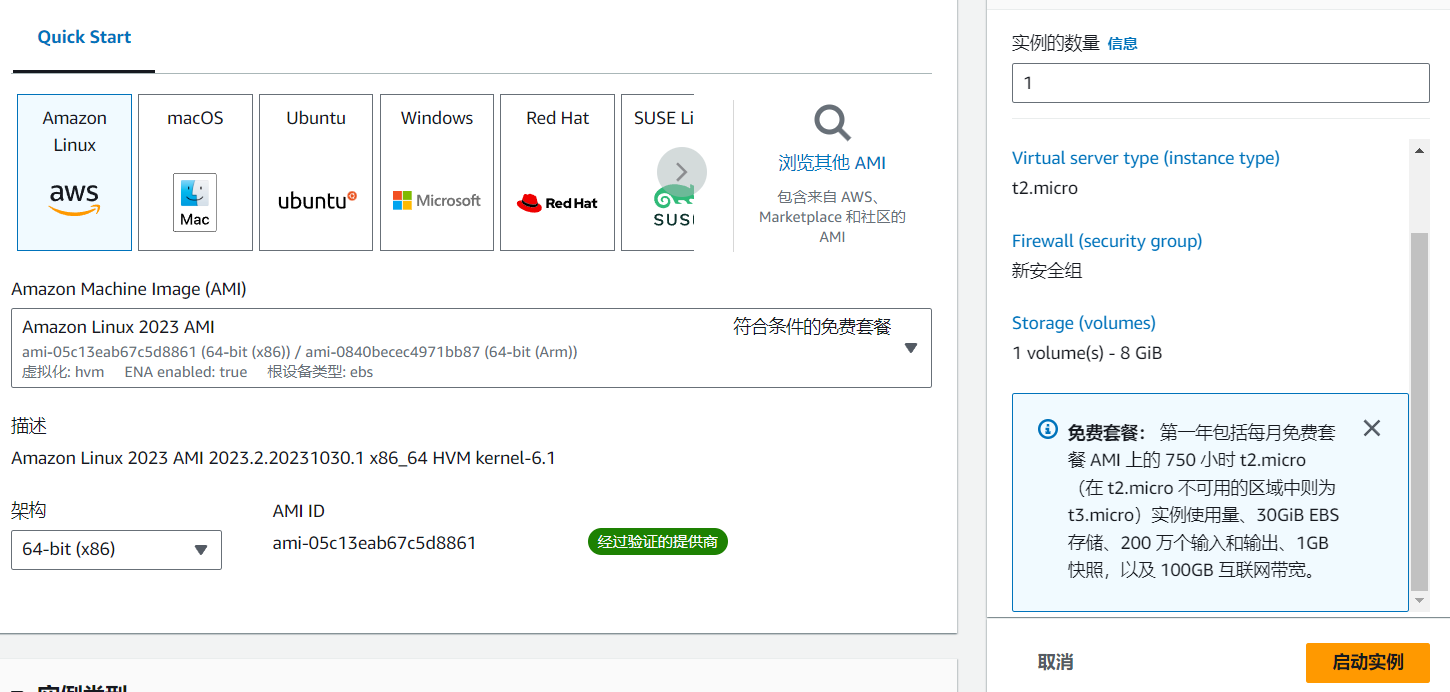This screenshot has width=1450, height=692.
Task: Open the Amazon Linux 2023 AMI dropdown
Action: [471, 348]
